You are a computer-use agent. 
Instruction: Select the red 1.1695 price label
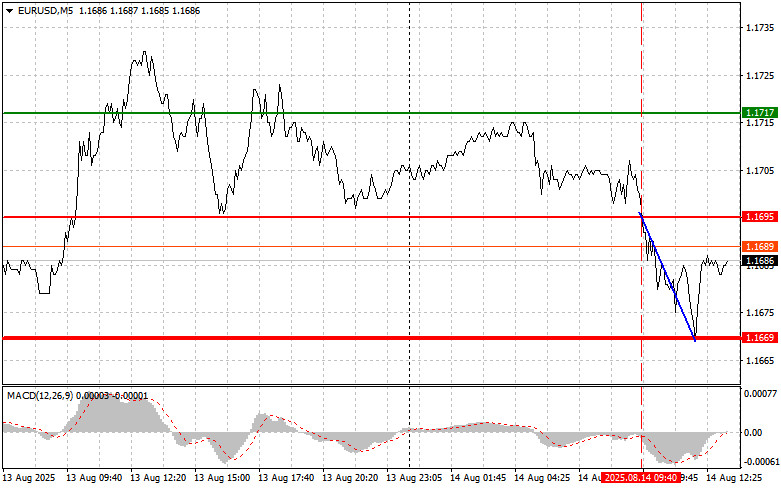click(x=760, y=217)
